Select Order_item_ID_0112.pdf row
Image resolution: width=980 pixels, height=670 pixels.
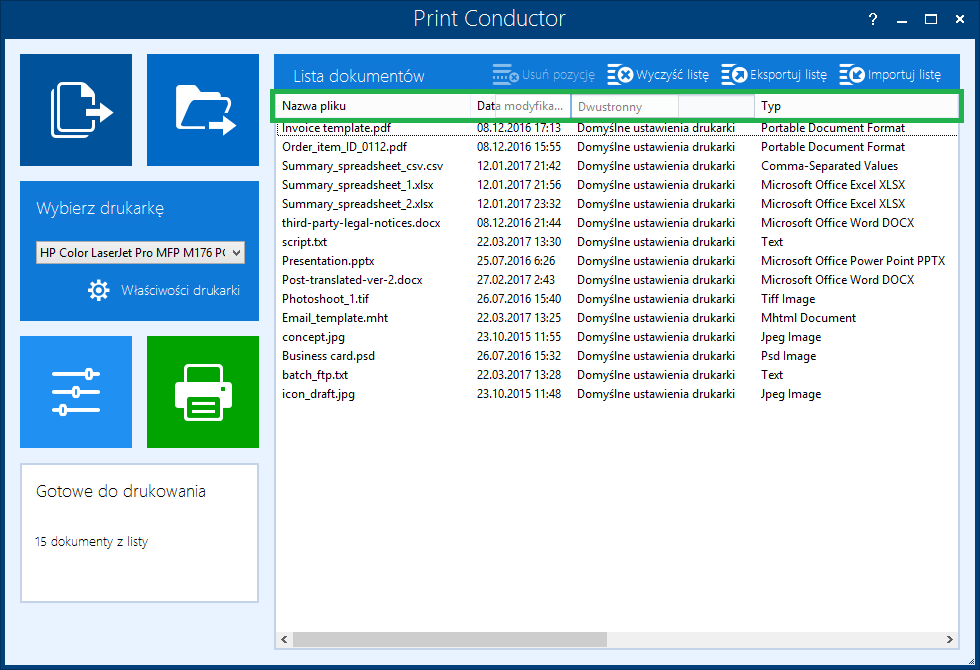pyautogui.click(x=616, y=147)
